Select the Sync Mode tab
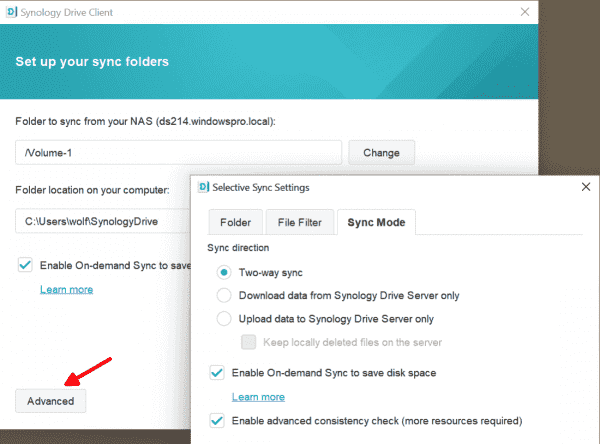This screenshot has height=444, width=600. pos(376,222)
